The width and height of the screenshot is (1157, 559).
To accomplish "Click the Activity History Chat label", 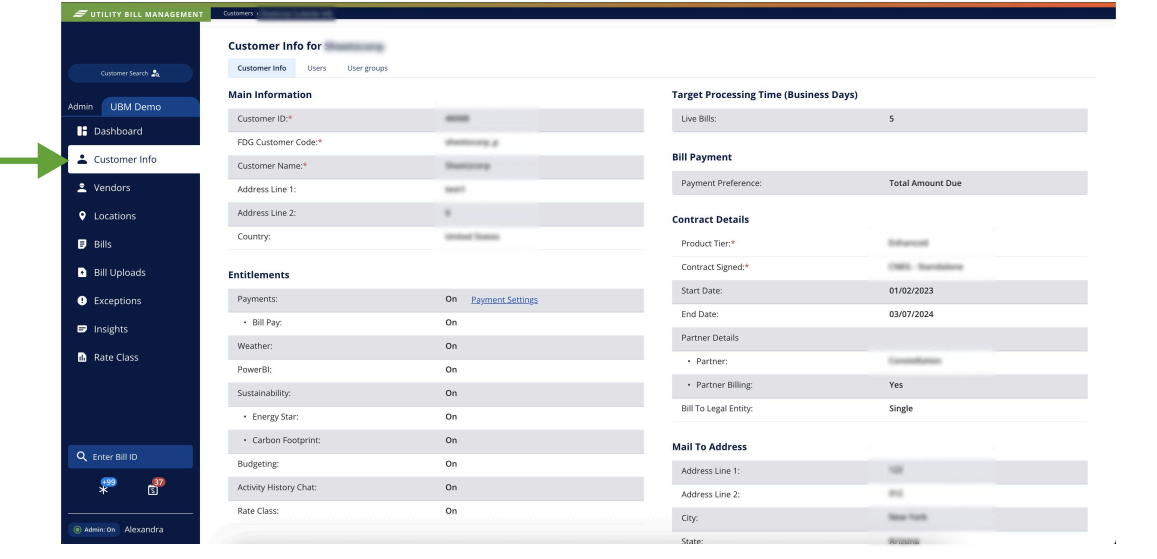I will click(x=277, y=487).
